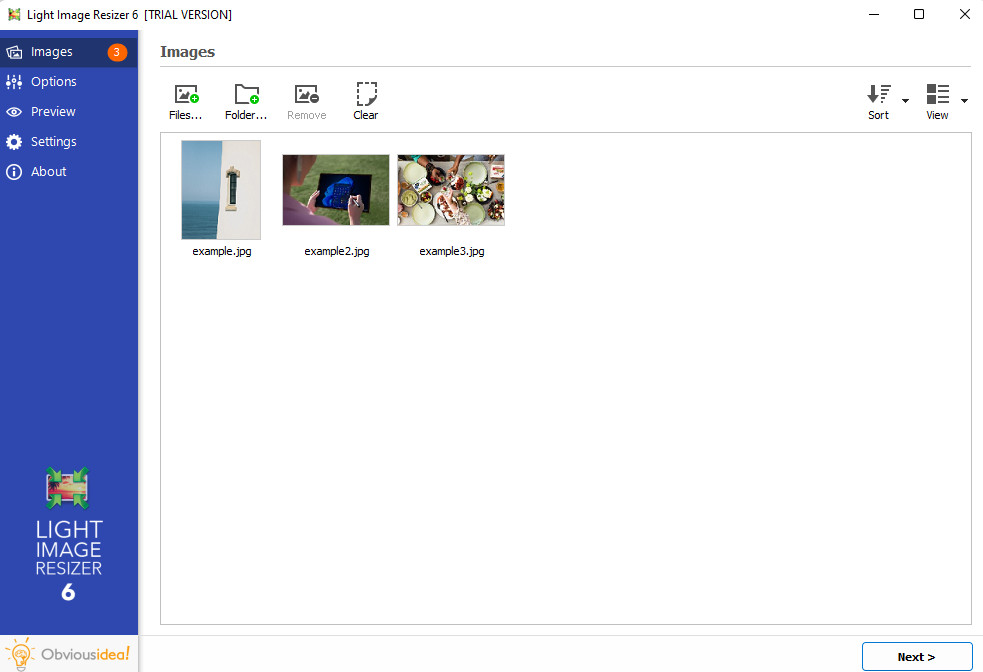Minimize the Light Image Resizer window
This screenshot has width=983, height=672.
[x=874, y=14]
